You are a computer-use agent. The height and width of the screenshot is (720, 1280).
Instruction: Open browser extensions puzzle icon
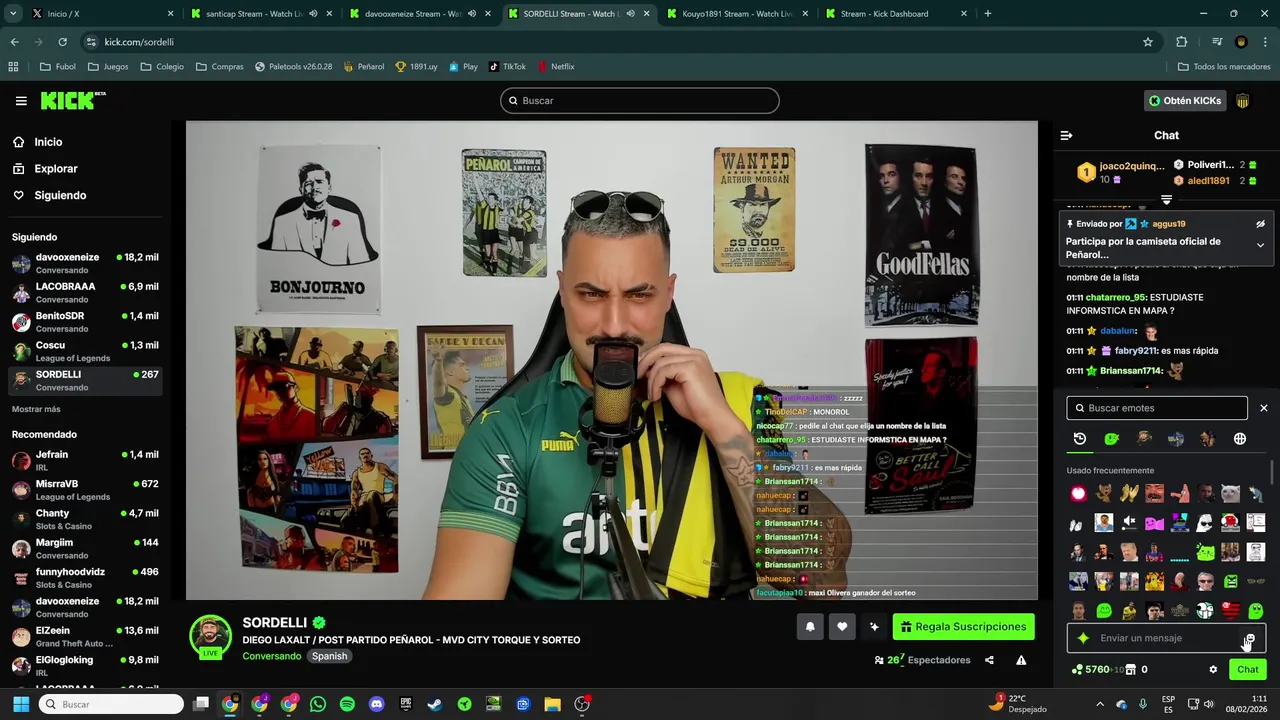point(1182,42)
